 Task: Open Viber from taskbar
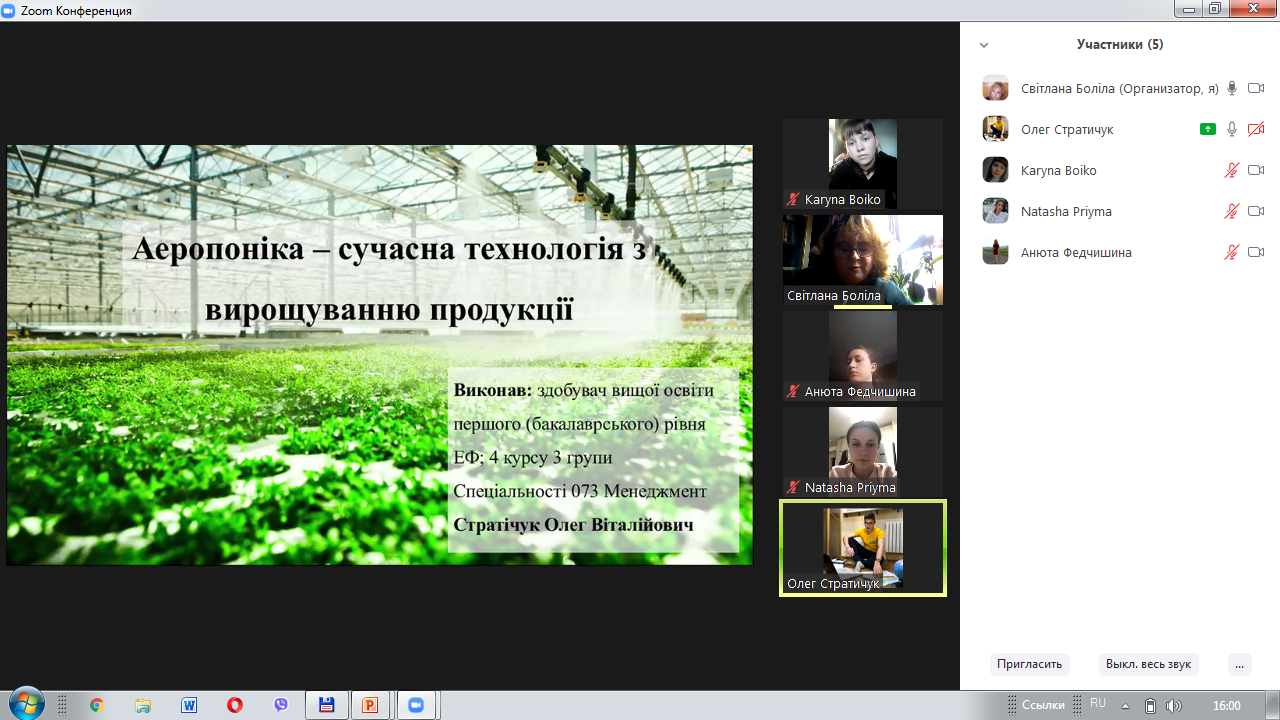[x=281, y=705]
